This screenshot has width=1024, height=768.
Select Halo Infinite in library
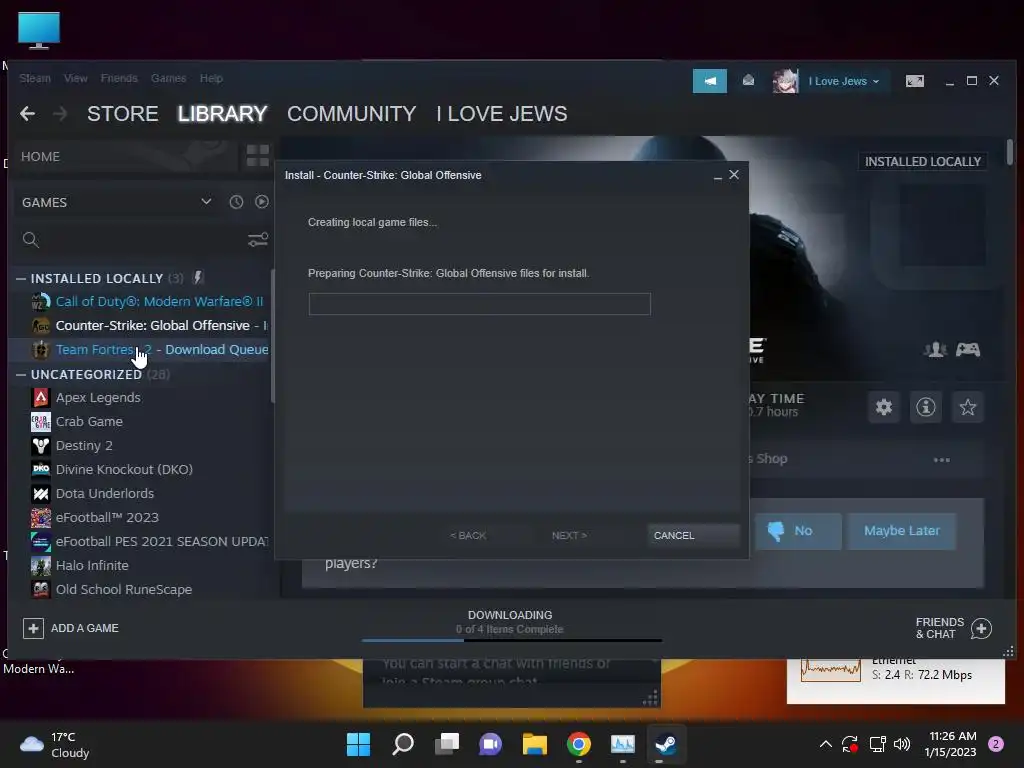pyautogui.click(x=141, y=566)
